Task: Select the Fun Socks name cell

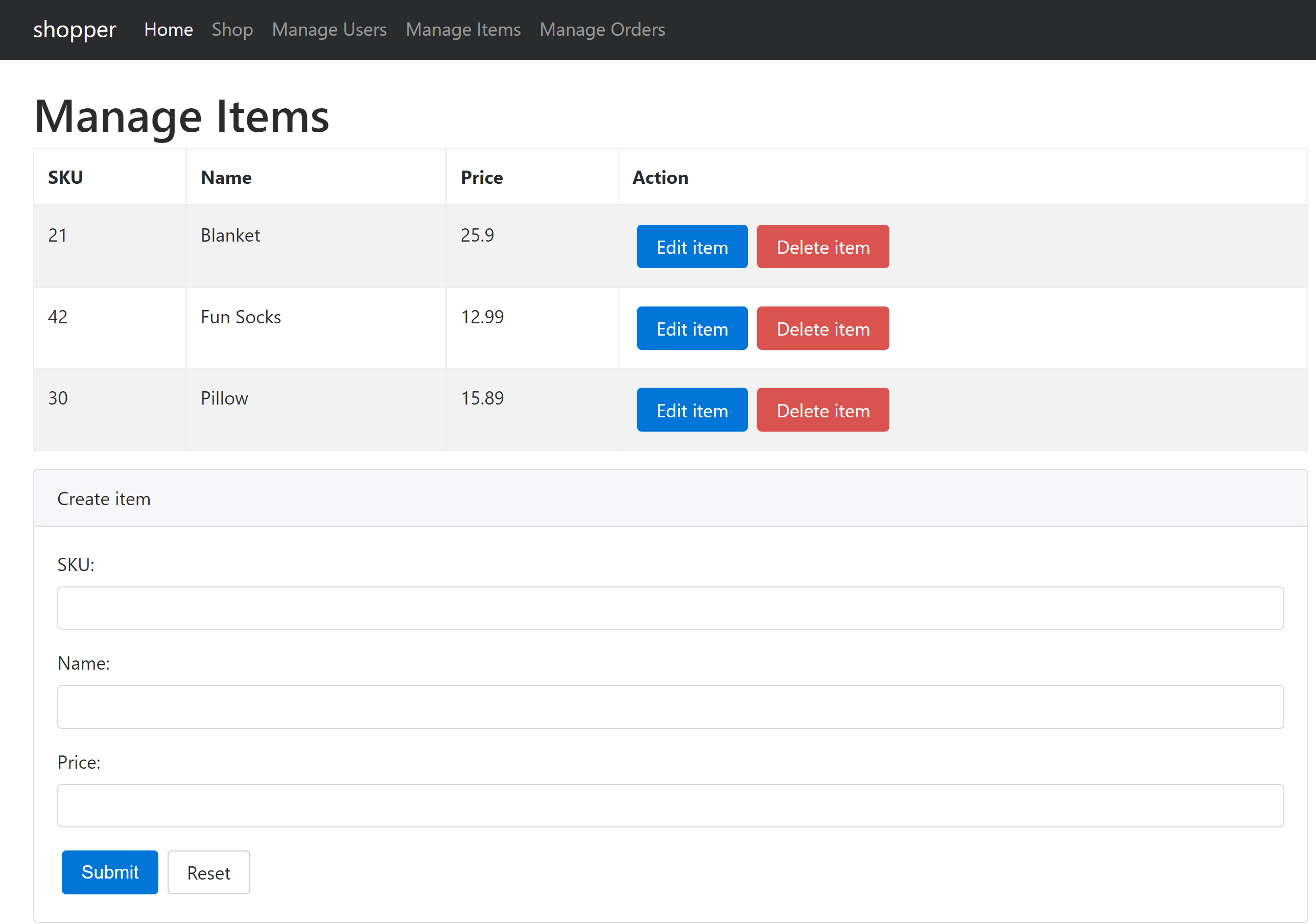Action: (316, 328)
